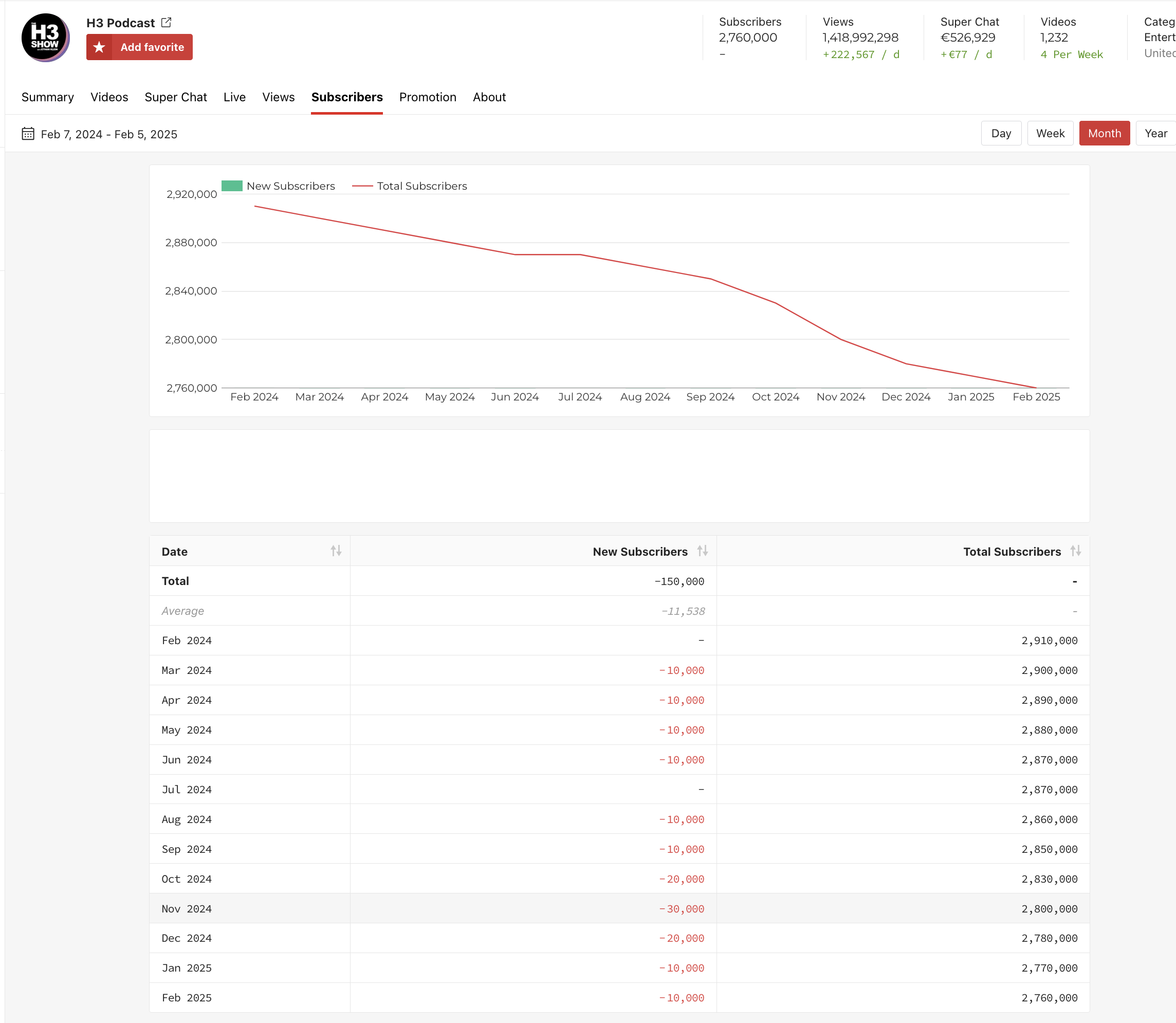The height and width of the screenshot is (1023, 1176).
Task: Click the star icon on Add favorite
Action: tap(99, 47)
